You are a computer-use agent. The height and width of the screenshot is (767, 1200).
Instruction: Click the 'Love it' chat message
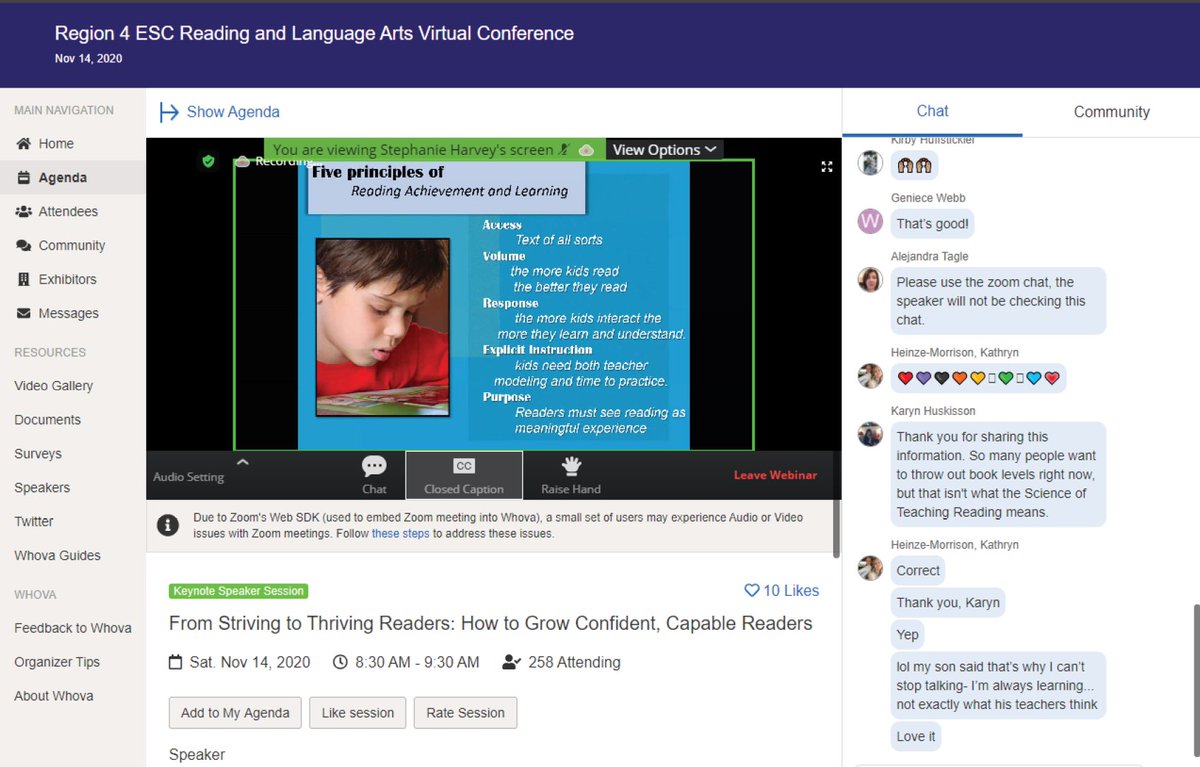pos(916,737)
